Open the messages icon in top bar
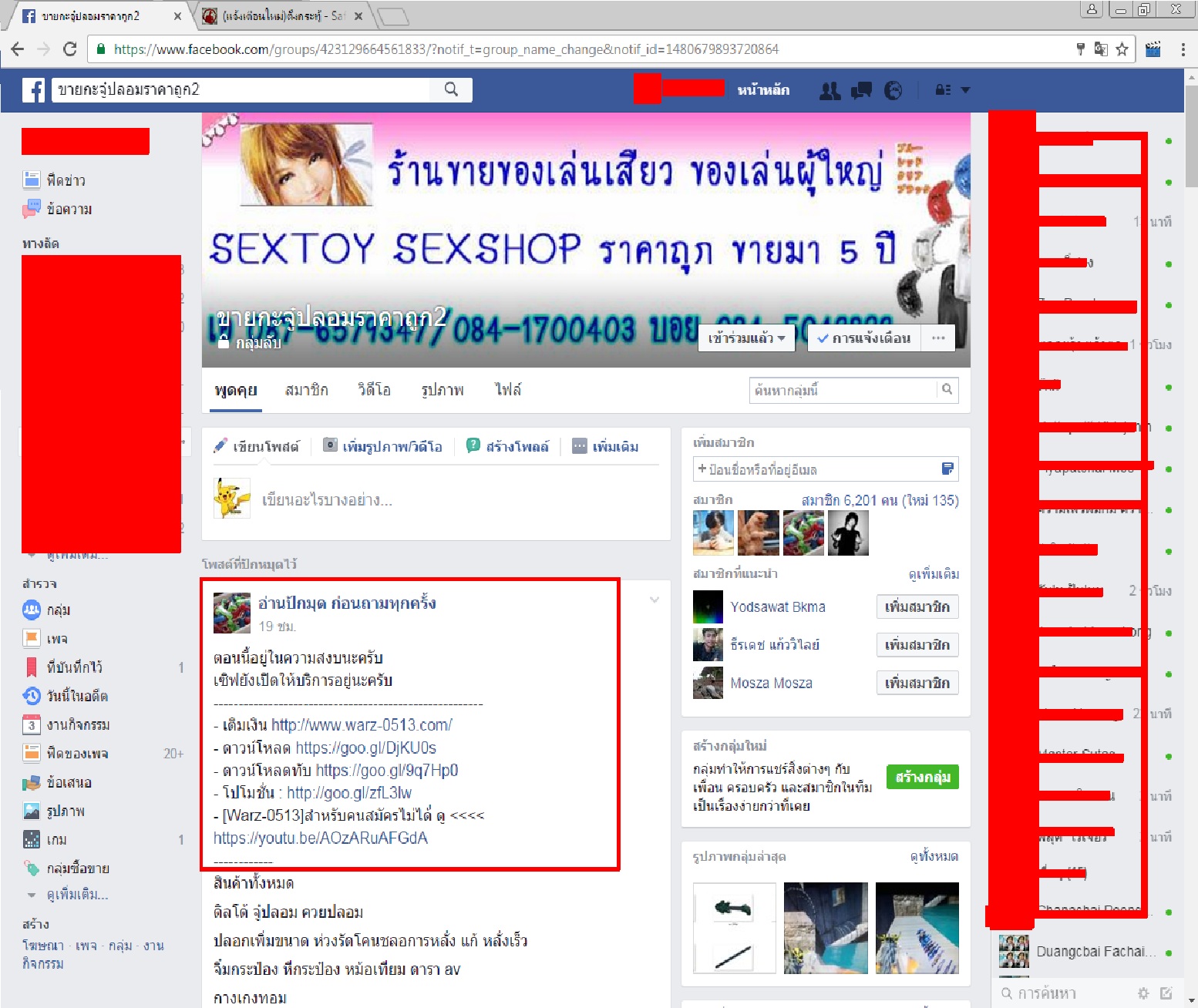This screenshot has width=1198, height=1008. tap(861, 91)
